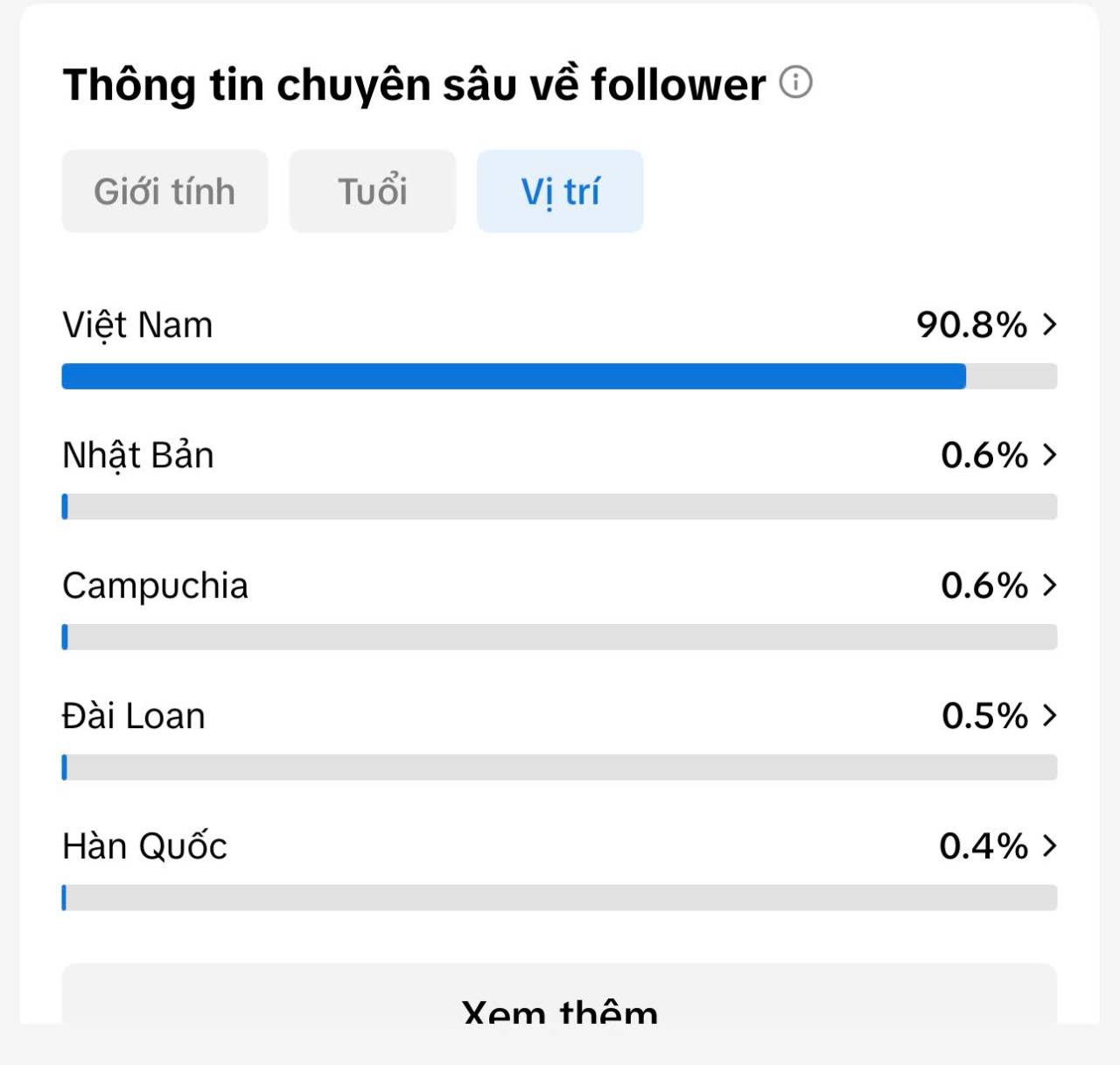Expand the Đài Loan chevron arrow

click(x=1049, y=716)
